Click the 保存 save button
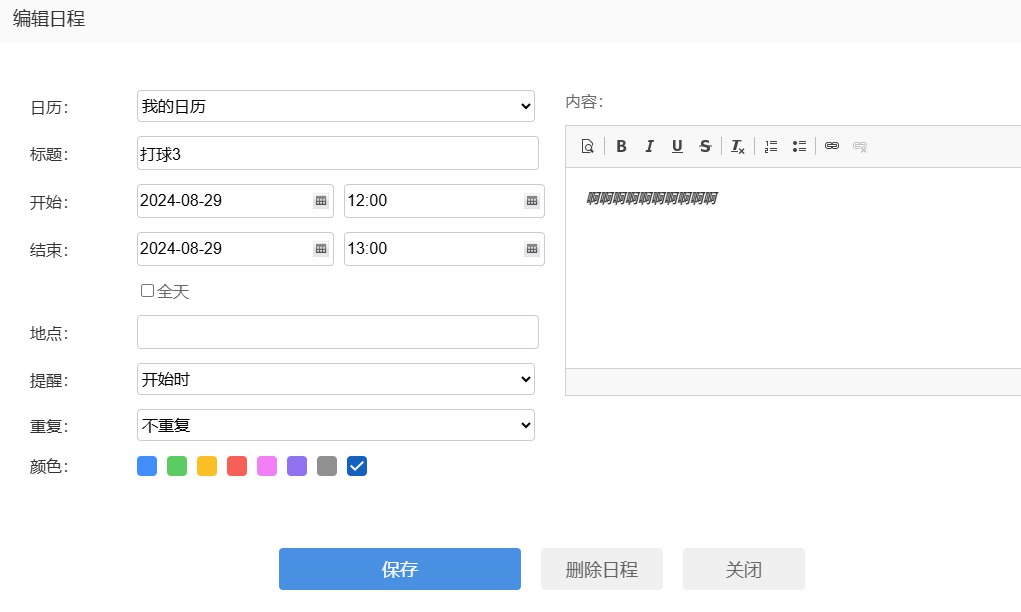 (x=400, y=569)
